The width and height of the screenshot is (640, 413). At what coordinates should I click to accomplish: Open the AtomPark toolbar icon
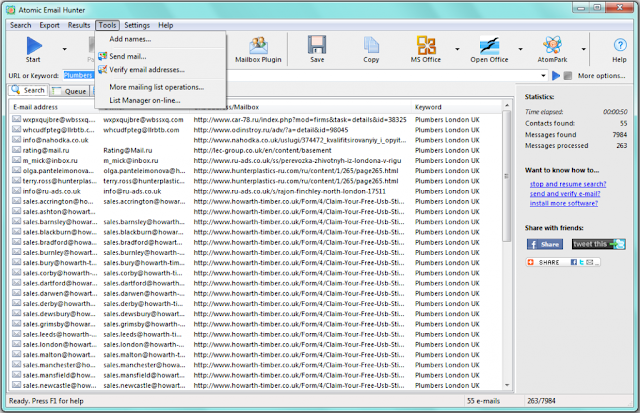pyautogui.click(x=552, y=45)
